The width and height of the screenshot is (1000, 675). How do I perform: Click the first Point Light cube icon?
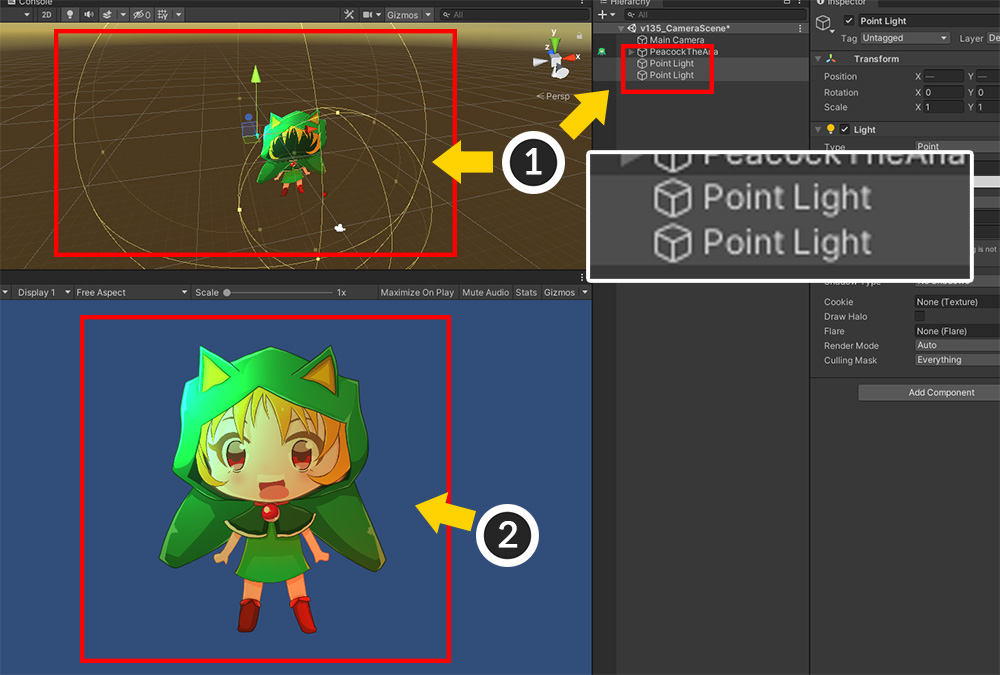pyautogui.click(x=642, y=63)
